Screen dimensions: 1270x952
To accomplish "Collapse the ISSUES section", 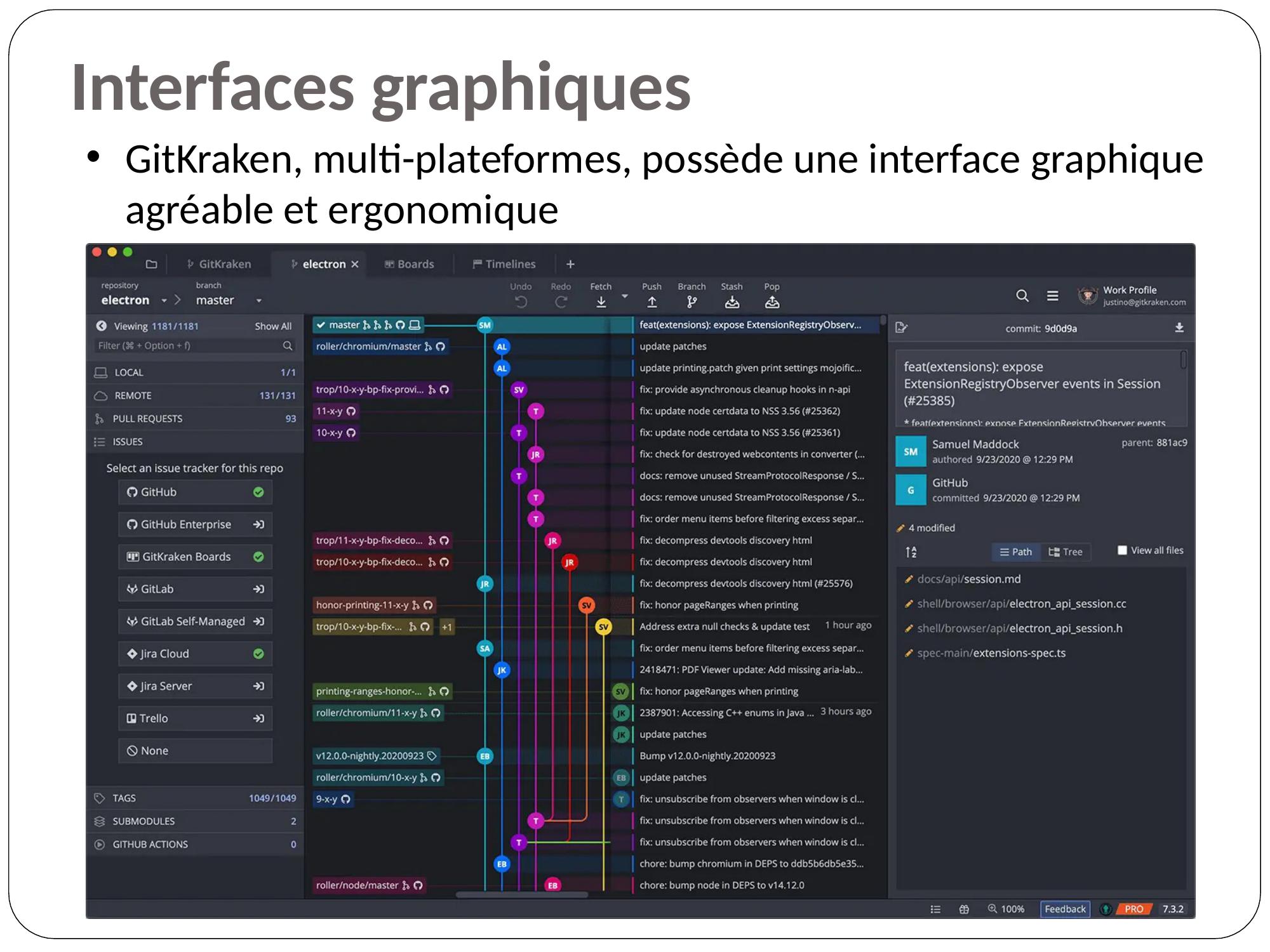I will click(x=195, y=442).
